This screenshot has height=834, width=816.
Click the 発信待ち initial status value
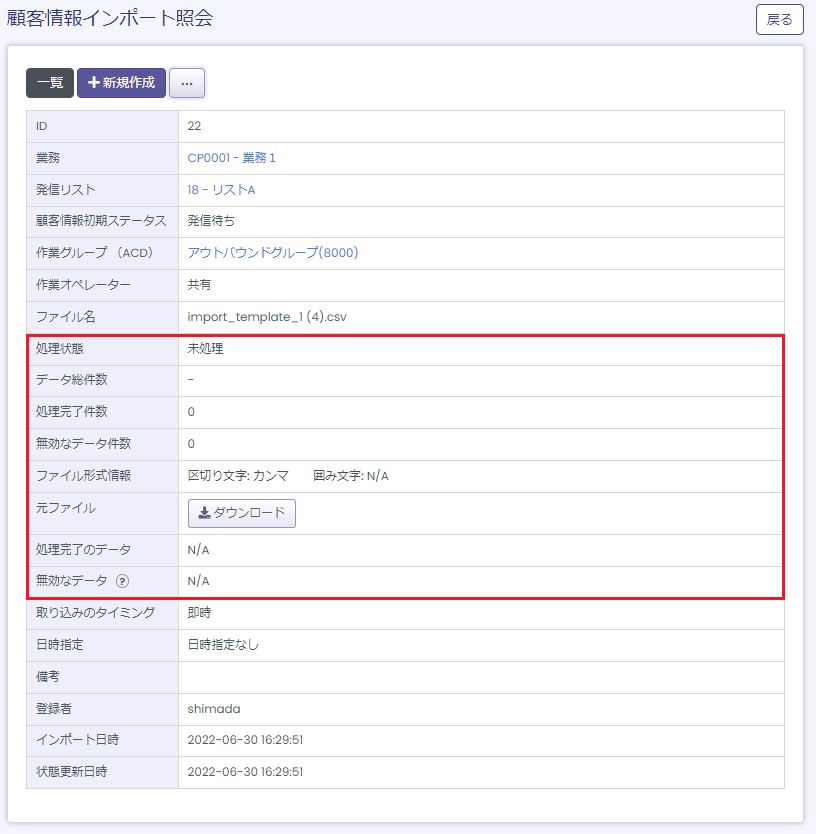[x=211, y=221]
